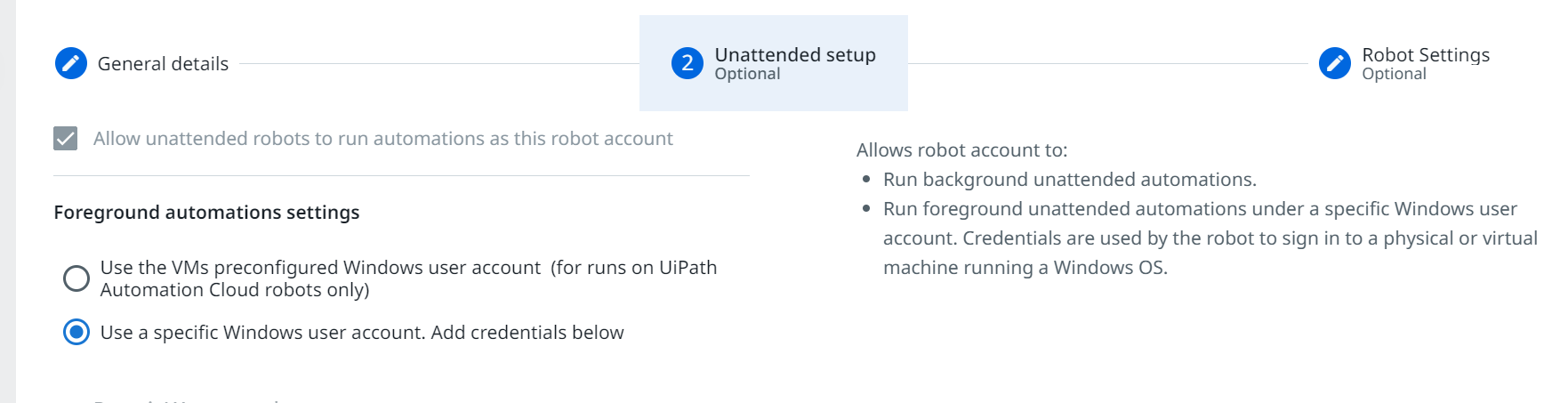Click the General details pencil icon
The height and width of the screenshot is (403, 1568).
tap(71, 64)
